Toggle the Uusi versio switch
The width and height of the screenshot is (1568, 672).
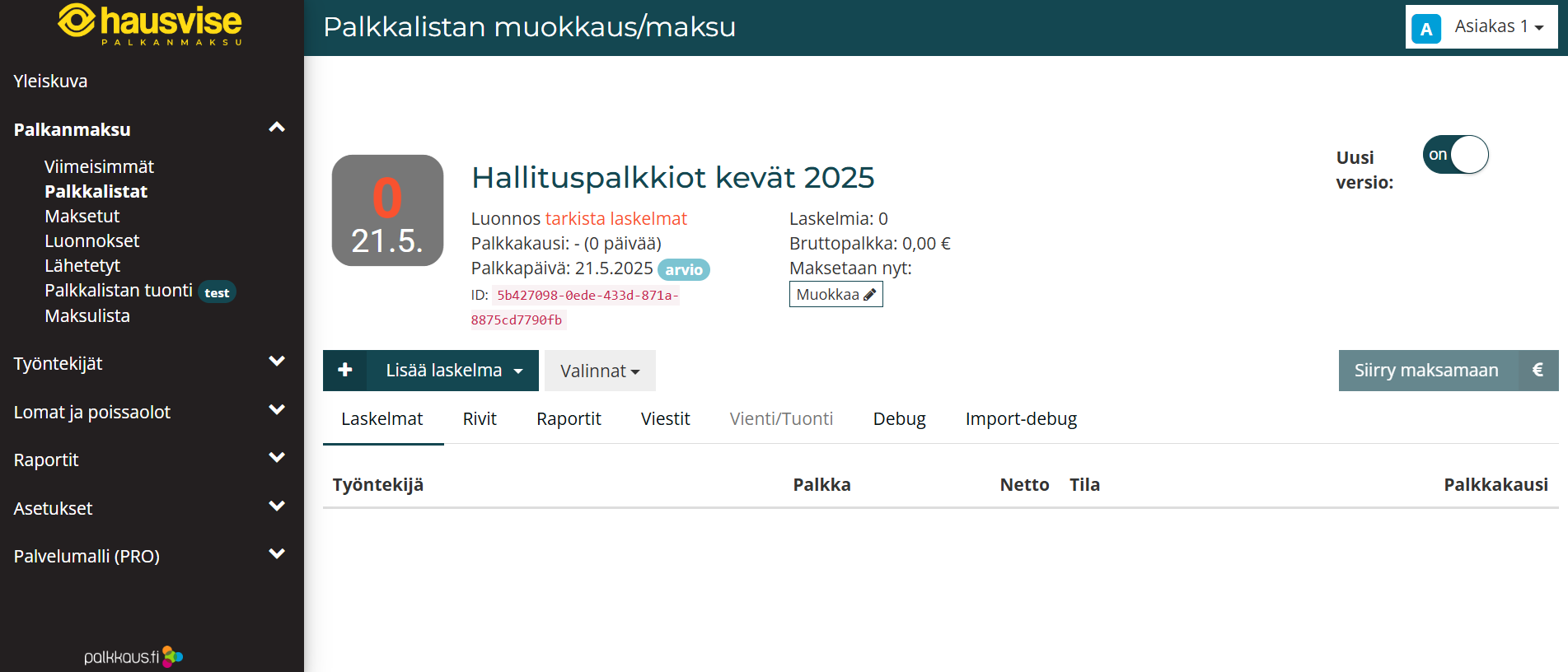tap(1456, 155)
